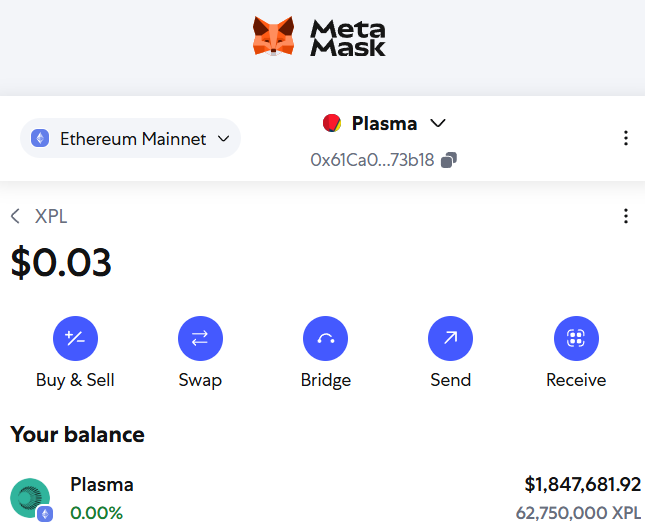Open the Receive QR code icon
Image resolution: width=645 pixels, height=527 pixels.
click(x=576, y=338)
